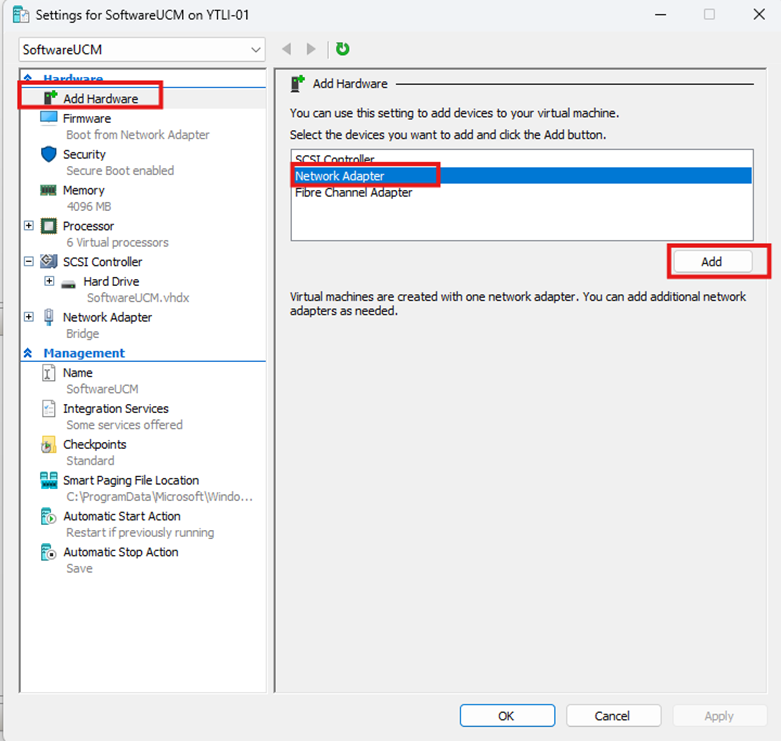Click the Cancel button
This screenshot has width=781, height=741.
click(613, 716)
